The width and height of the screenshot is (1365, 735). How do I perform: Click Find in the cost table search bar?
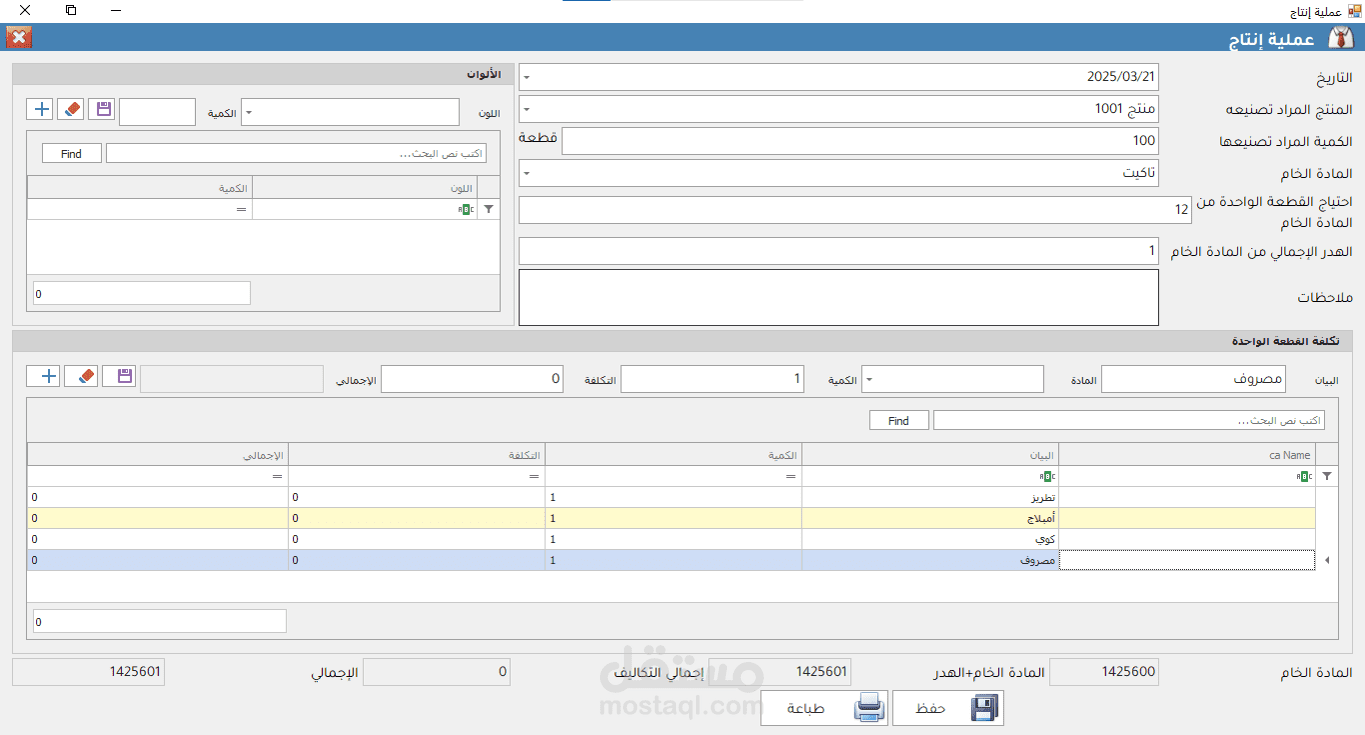tap(898, 421)
